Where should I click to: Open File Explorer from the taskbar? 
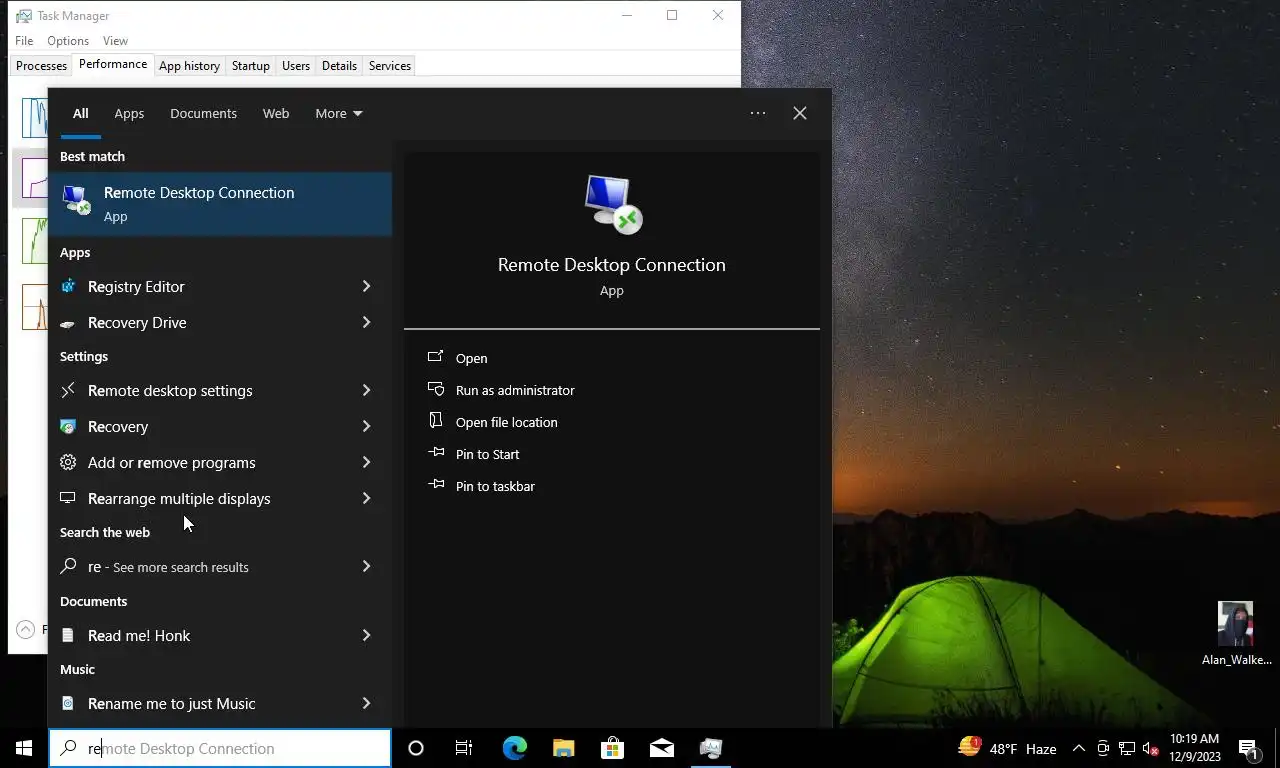[x=564, y=748]
